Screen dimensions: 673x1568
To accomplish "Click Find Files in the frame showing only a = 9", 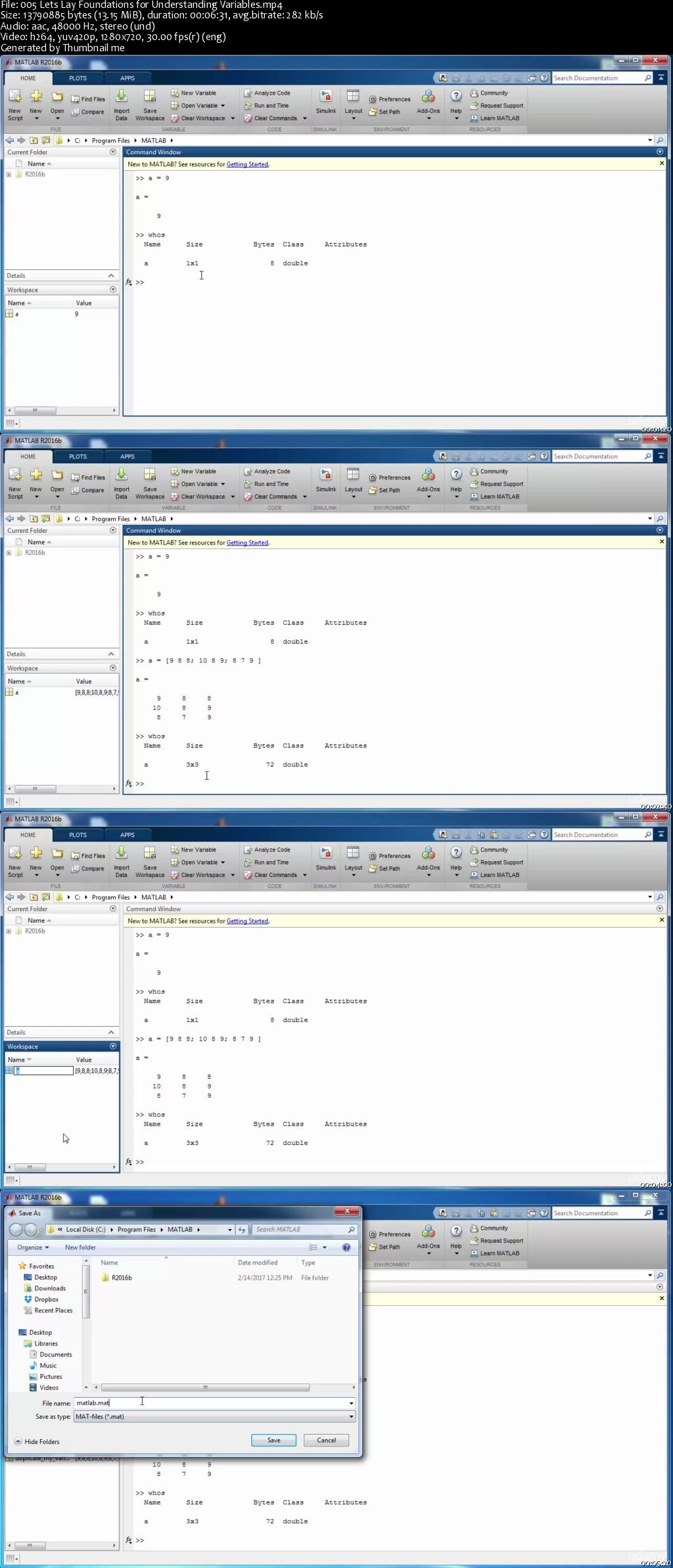I will [88, 99].
